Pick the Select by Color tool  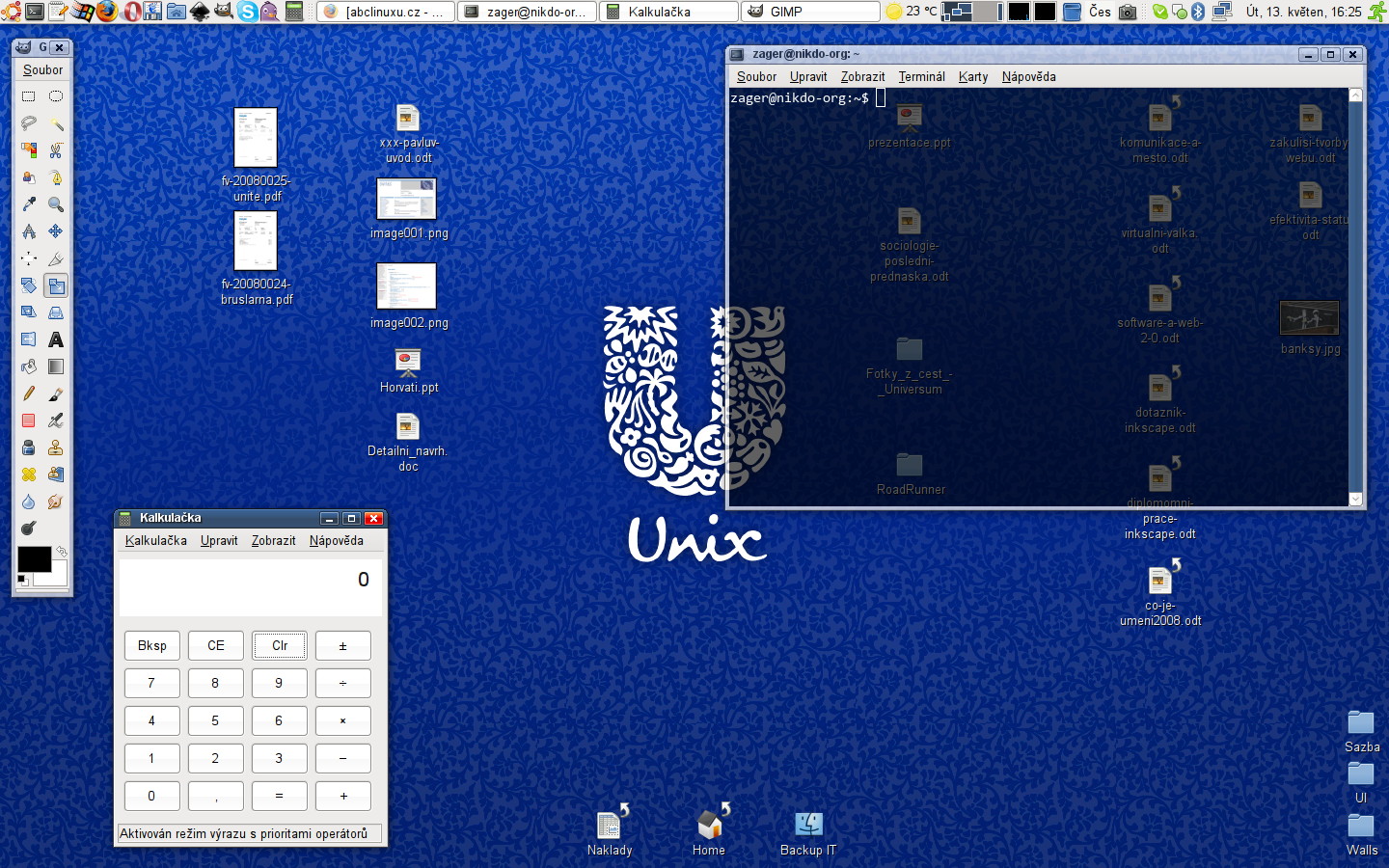[x=29, y=150]
